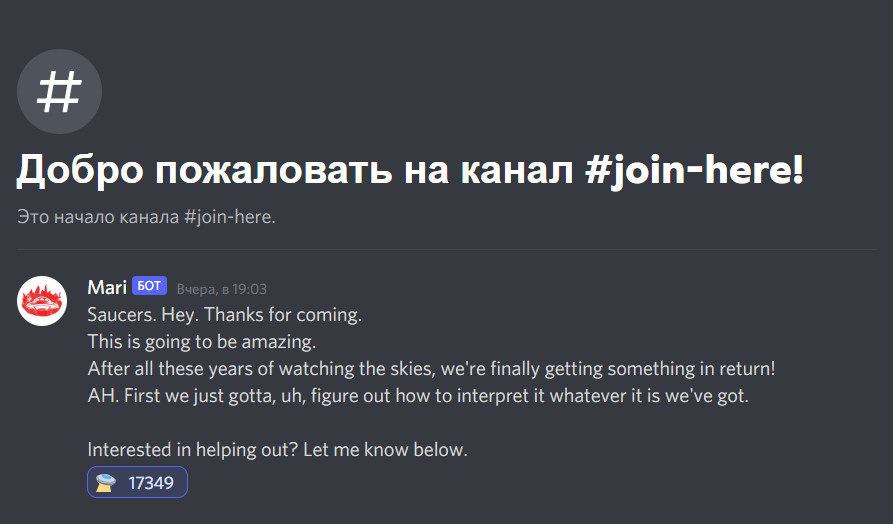Screen dimensions: 893x524
Task: Open Mari's red saucer avatar
Action: (x=42, y=300)
